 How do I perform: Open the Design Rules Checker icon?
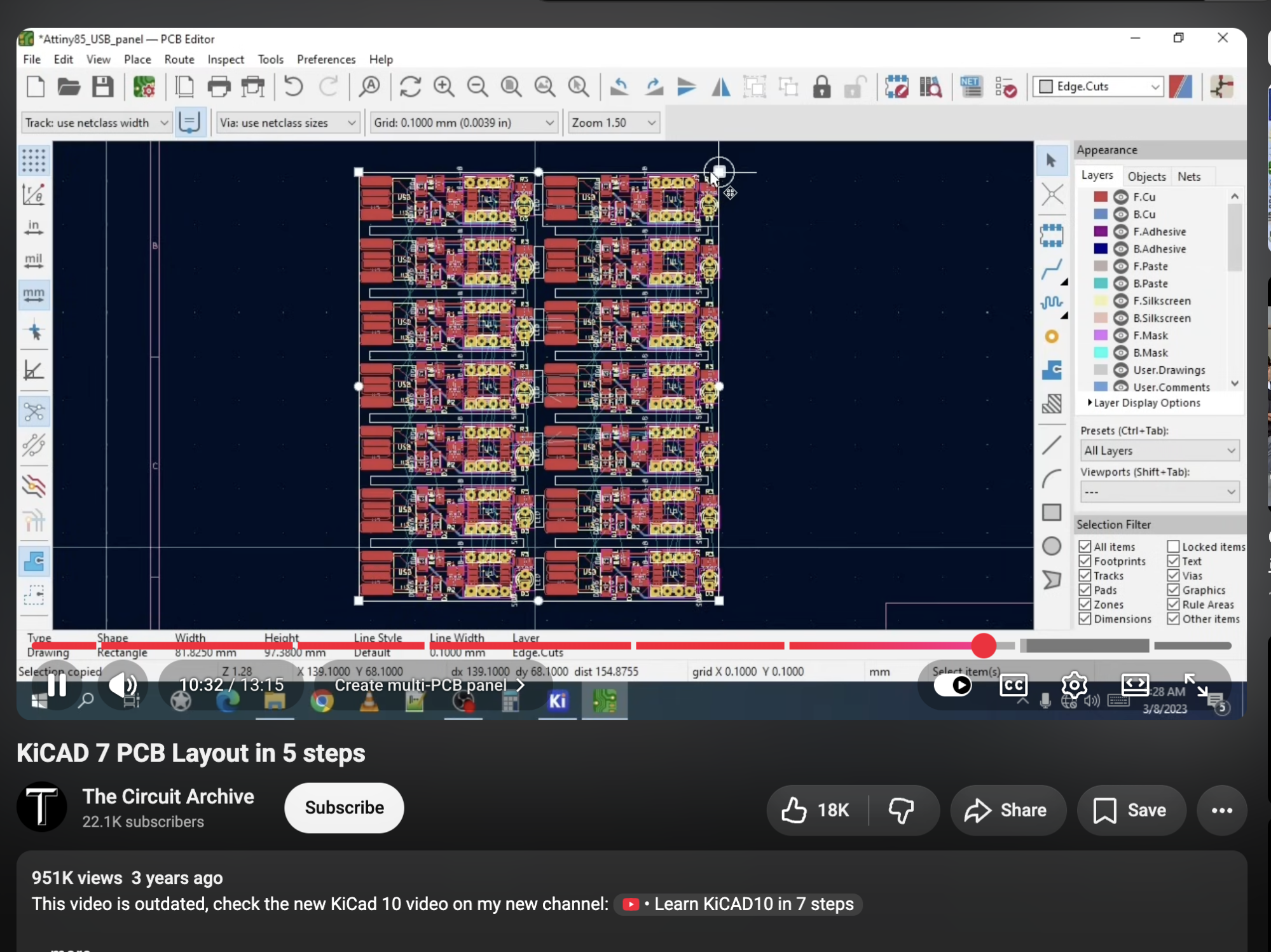[x=1006, y=86]
